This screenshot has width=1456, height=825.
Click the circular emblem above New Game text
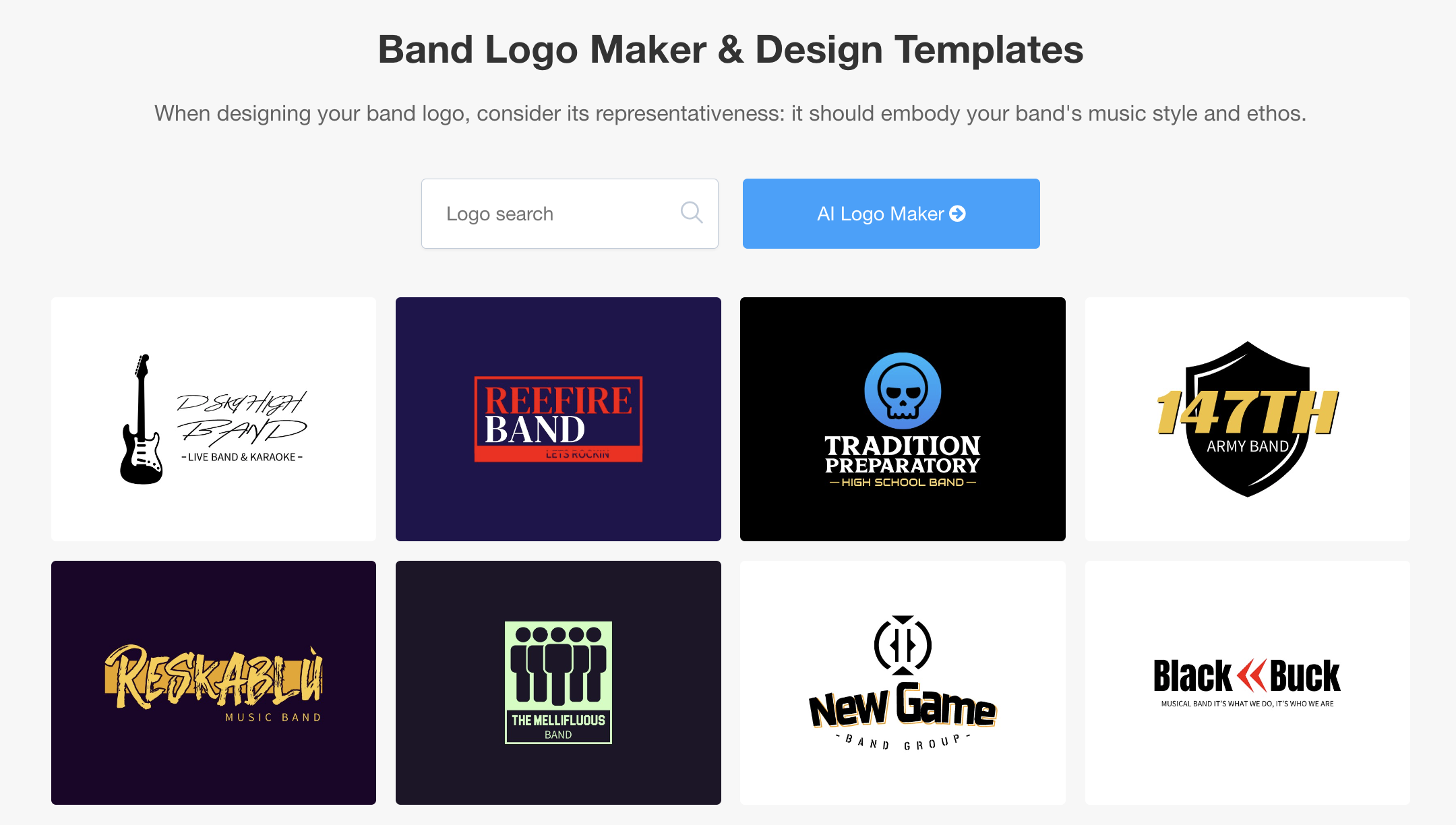pyautogui.click(x=903, y=645)
